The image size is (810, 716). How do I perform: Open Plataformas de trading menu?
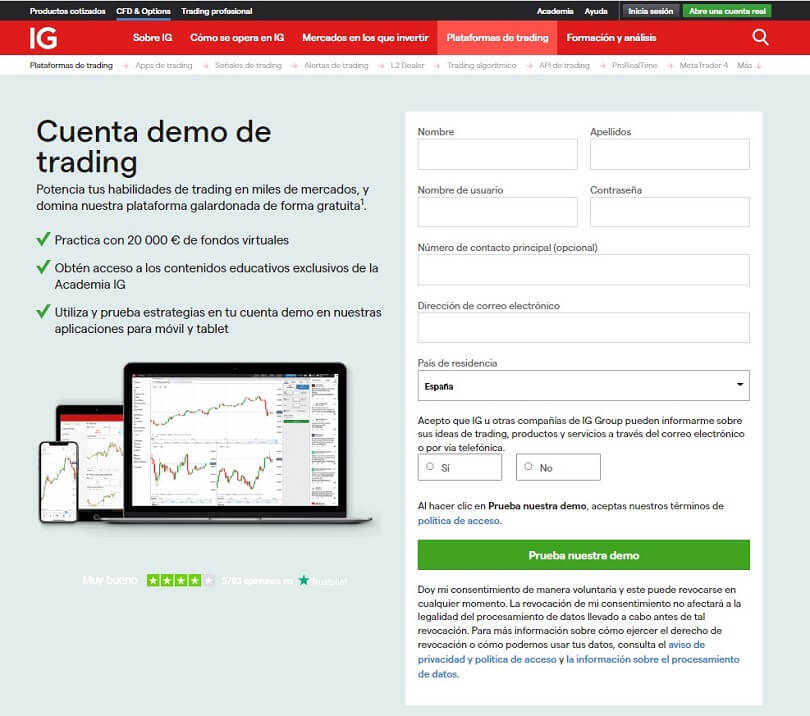(497, 38)
